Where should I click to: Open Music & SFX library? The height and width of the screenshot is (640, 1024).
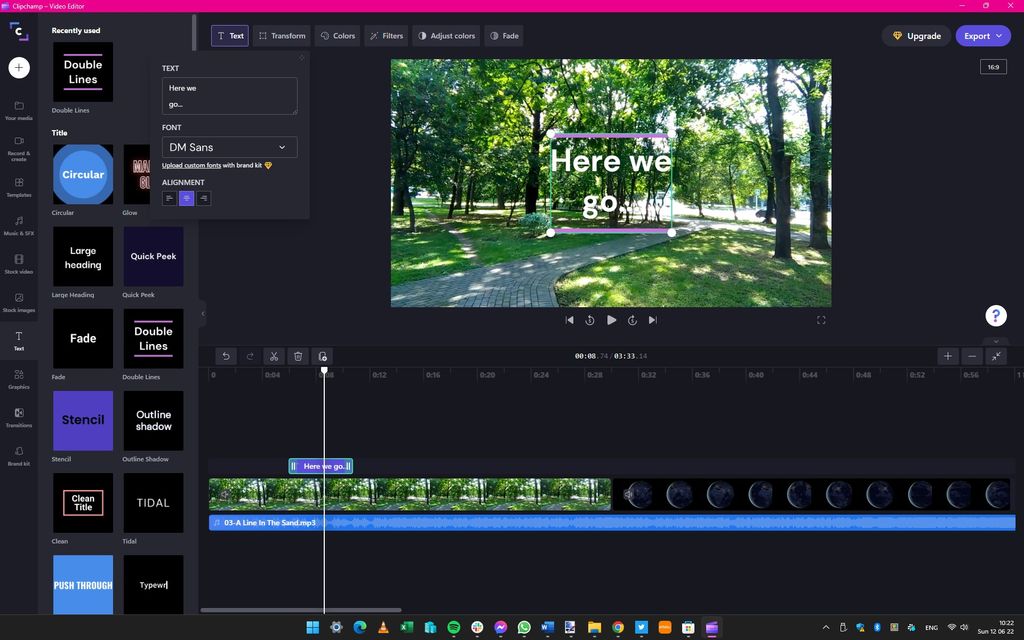[x=19, y=226]
